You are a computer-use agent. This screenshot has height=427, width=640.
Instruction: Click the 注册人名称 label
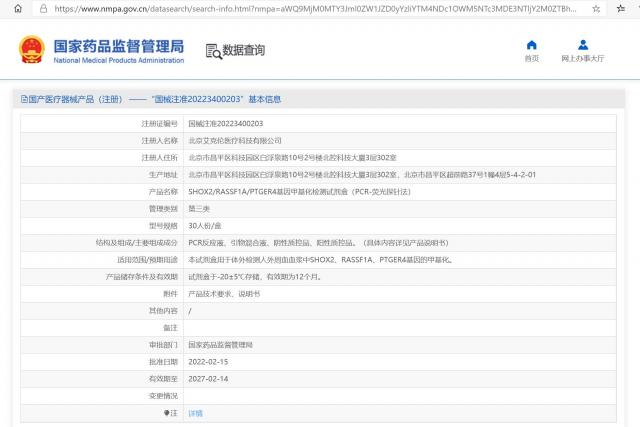[160, 141]
